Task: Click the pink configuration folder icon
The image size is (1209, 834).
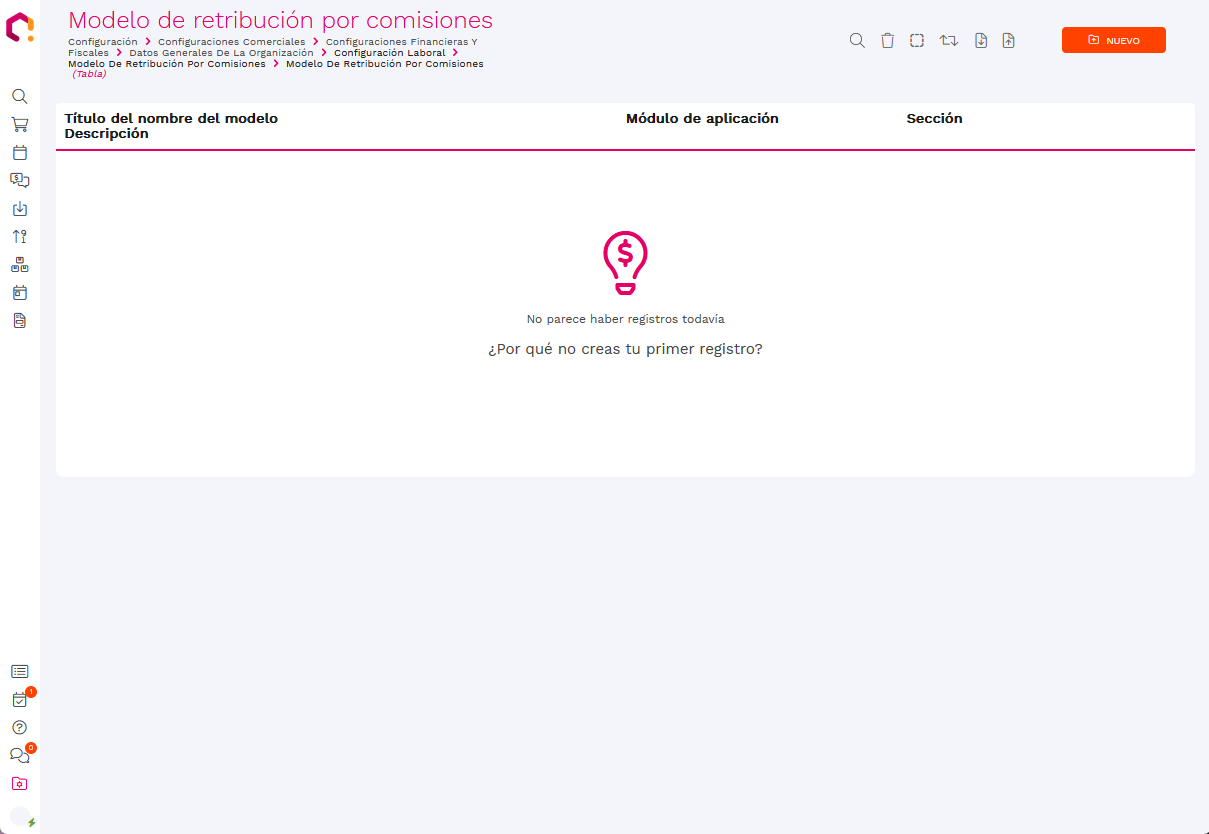Action: (x=19, y=784)
